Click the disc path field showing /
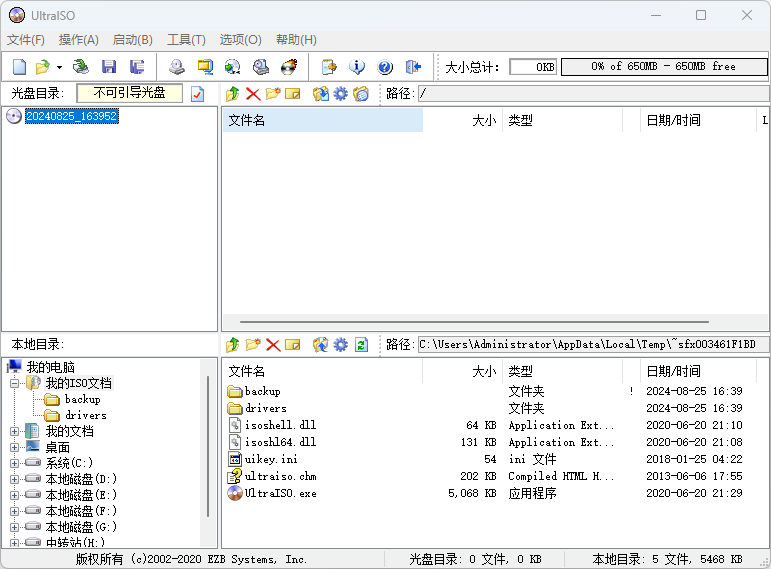 593,93
